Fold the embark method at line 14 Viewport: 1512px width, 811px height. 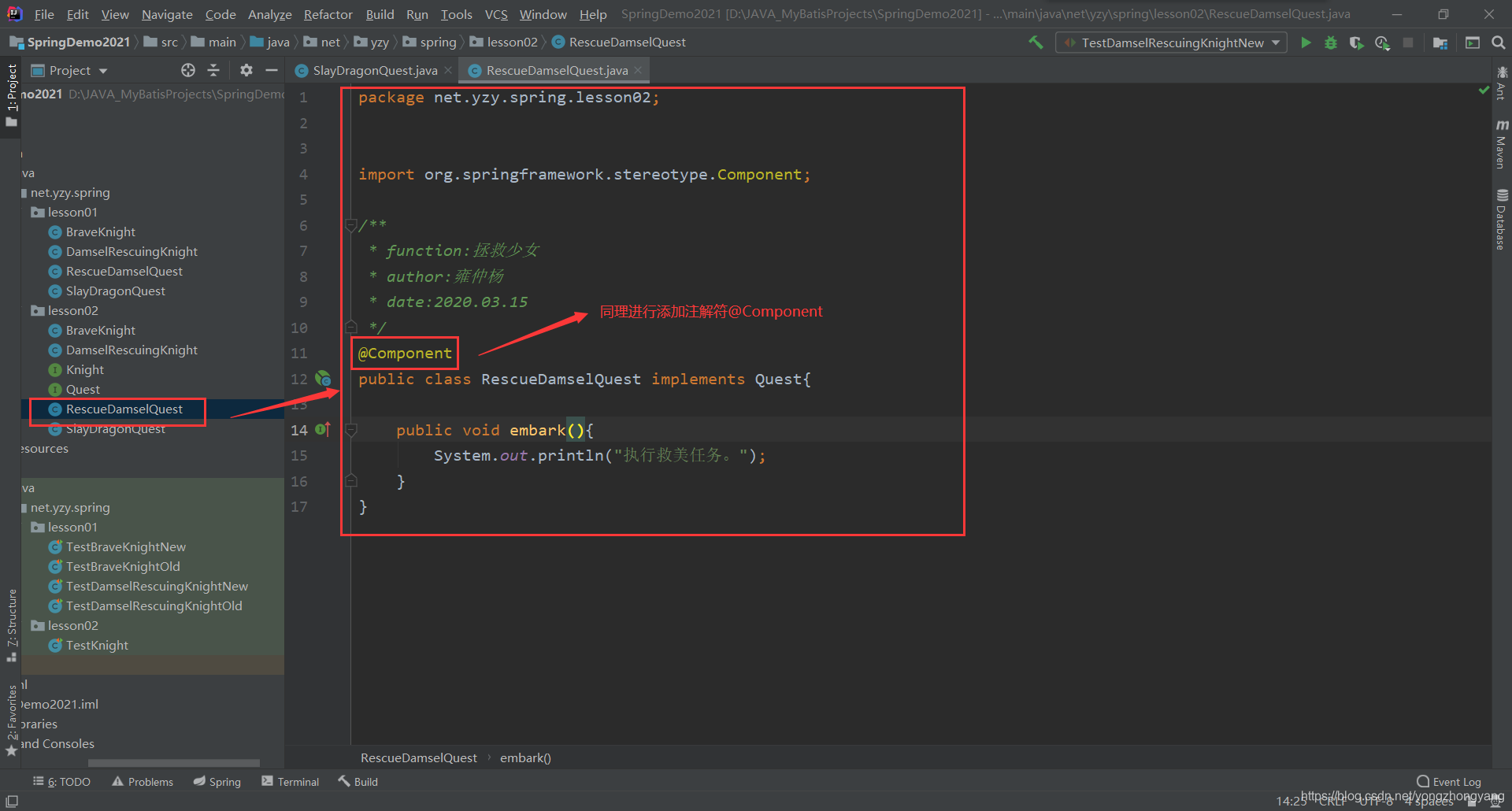[351, 430]
